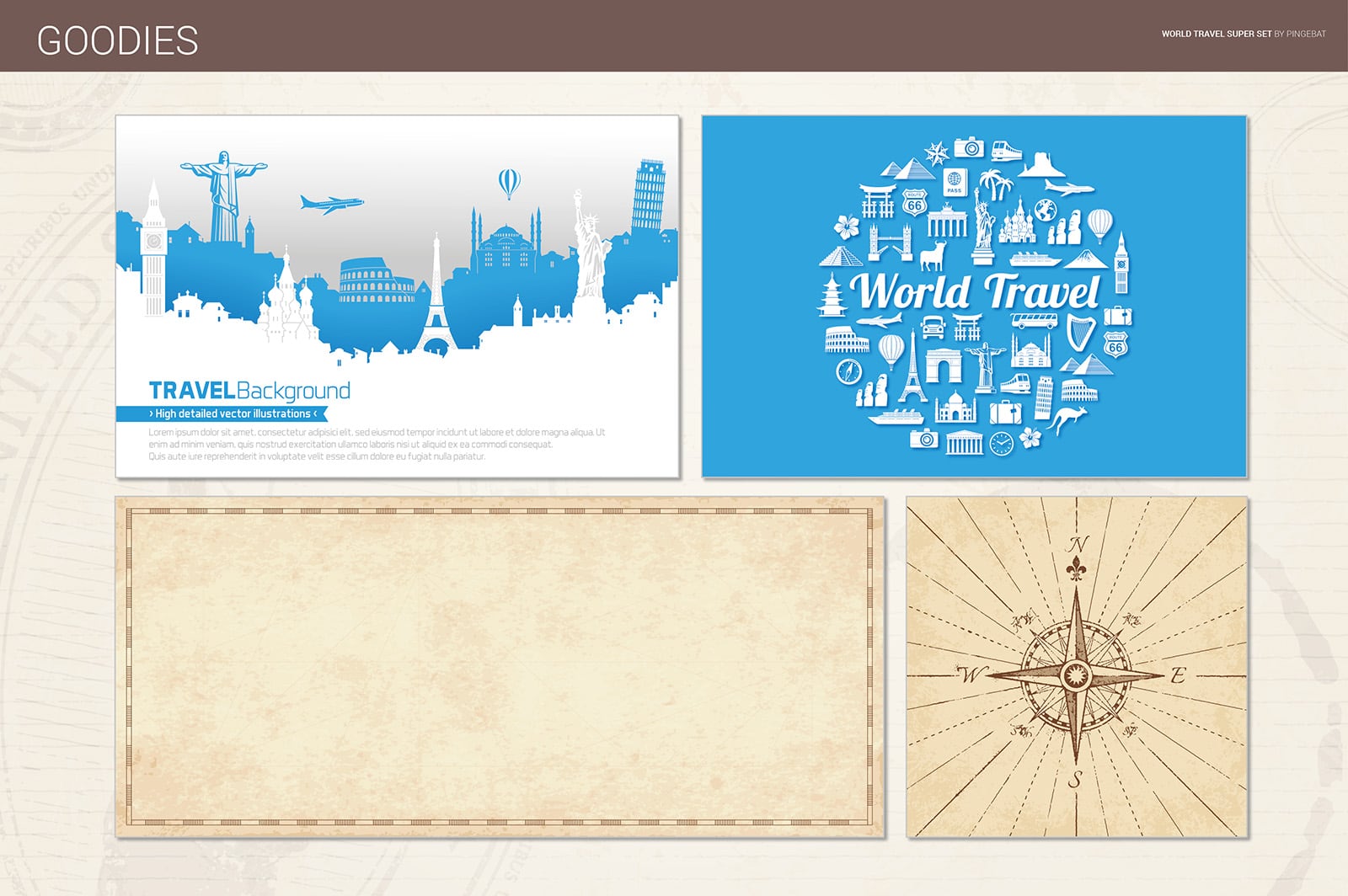Click the fleur-de-lis North marker on compass
This screenshot has width=1348, height=896.
coord(1077,570)
